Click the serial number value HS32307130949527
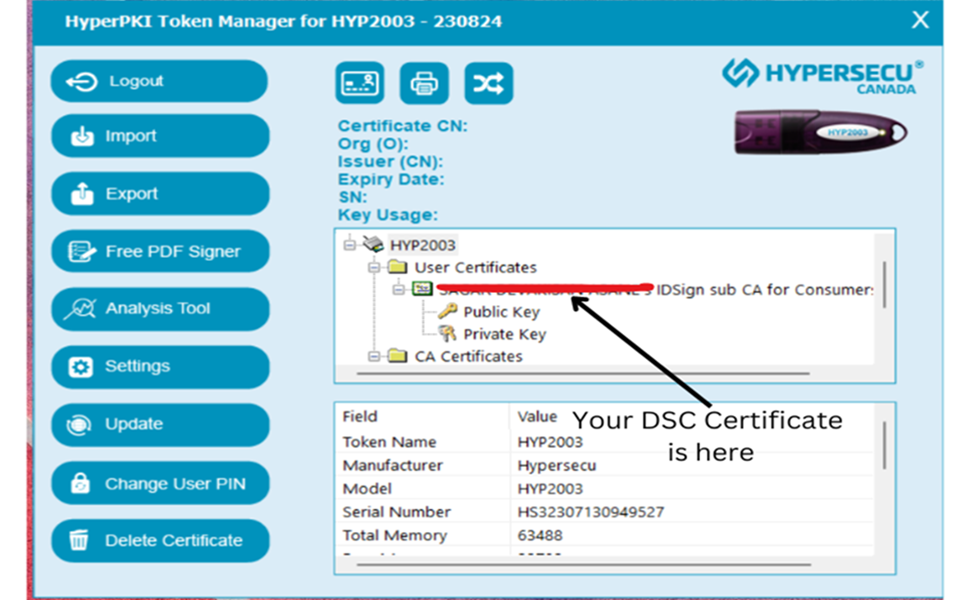The image size is (970, 600). click(591, 512)
